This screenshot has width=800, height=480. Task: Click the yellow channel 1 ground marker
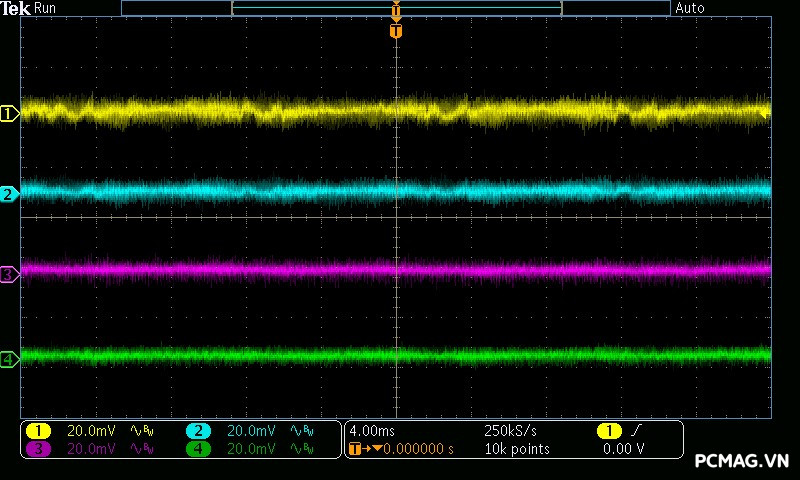9,114
